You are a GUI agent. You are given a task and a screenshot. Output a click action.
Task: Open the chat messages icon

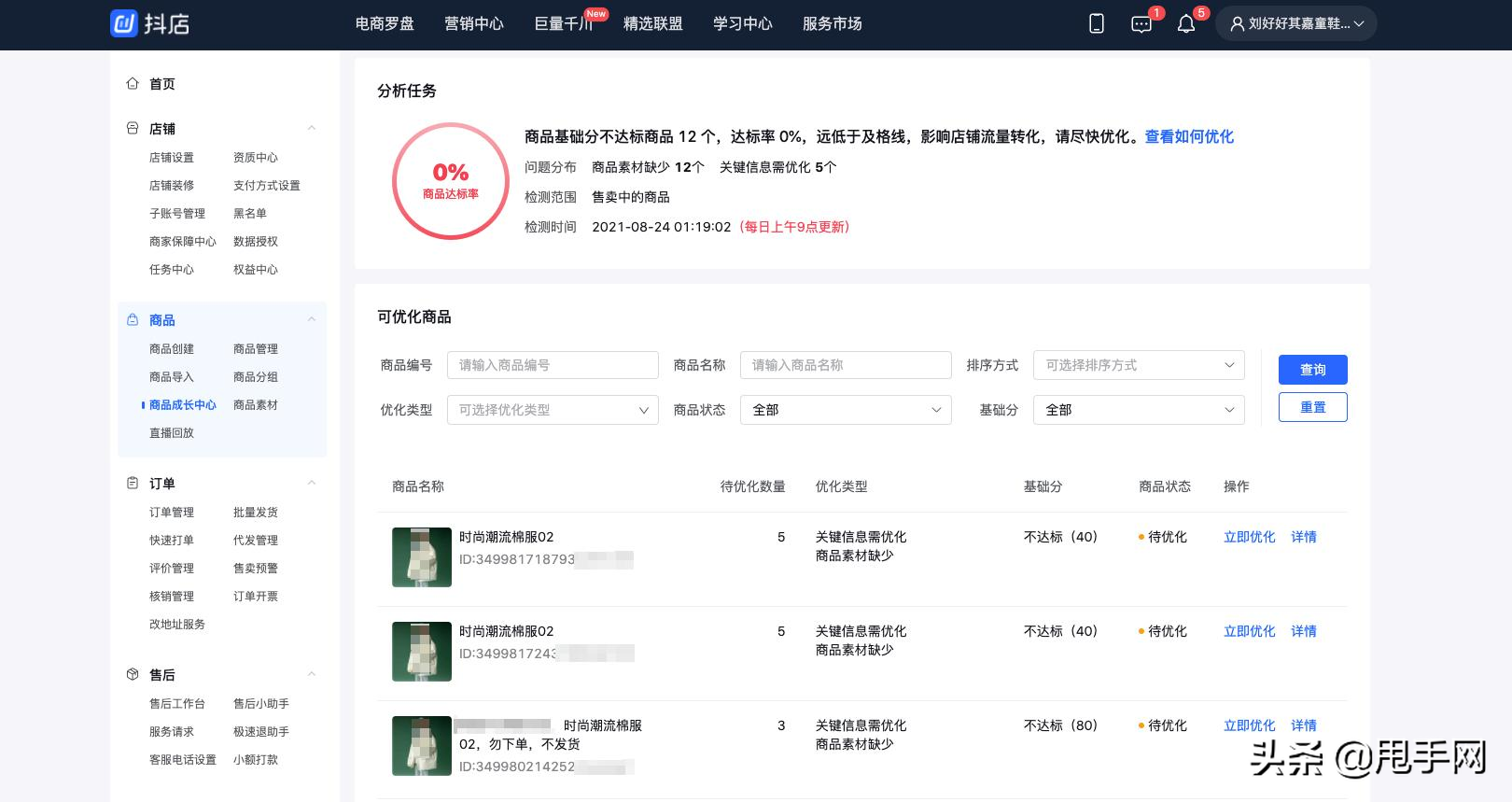1141,25
